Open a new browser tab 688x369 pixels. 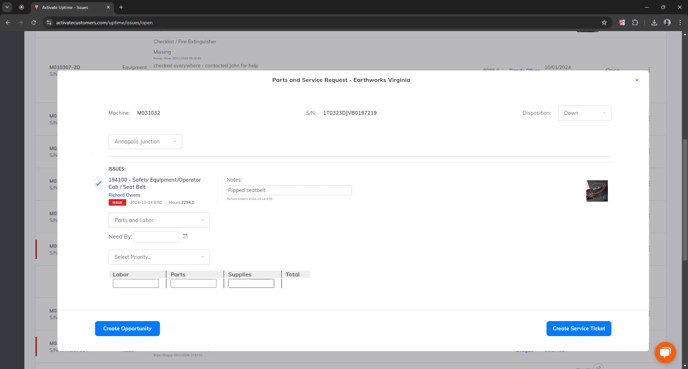pos(121,7)
